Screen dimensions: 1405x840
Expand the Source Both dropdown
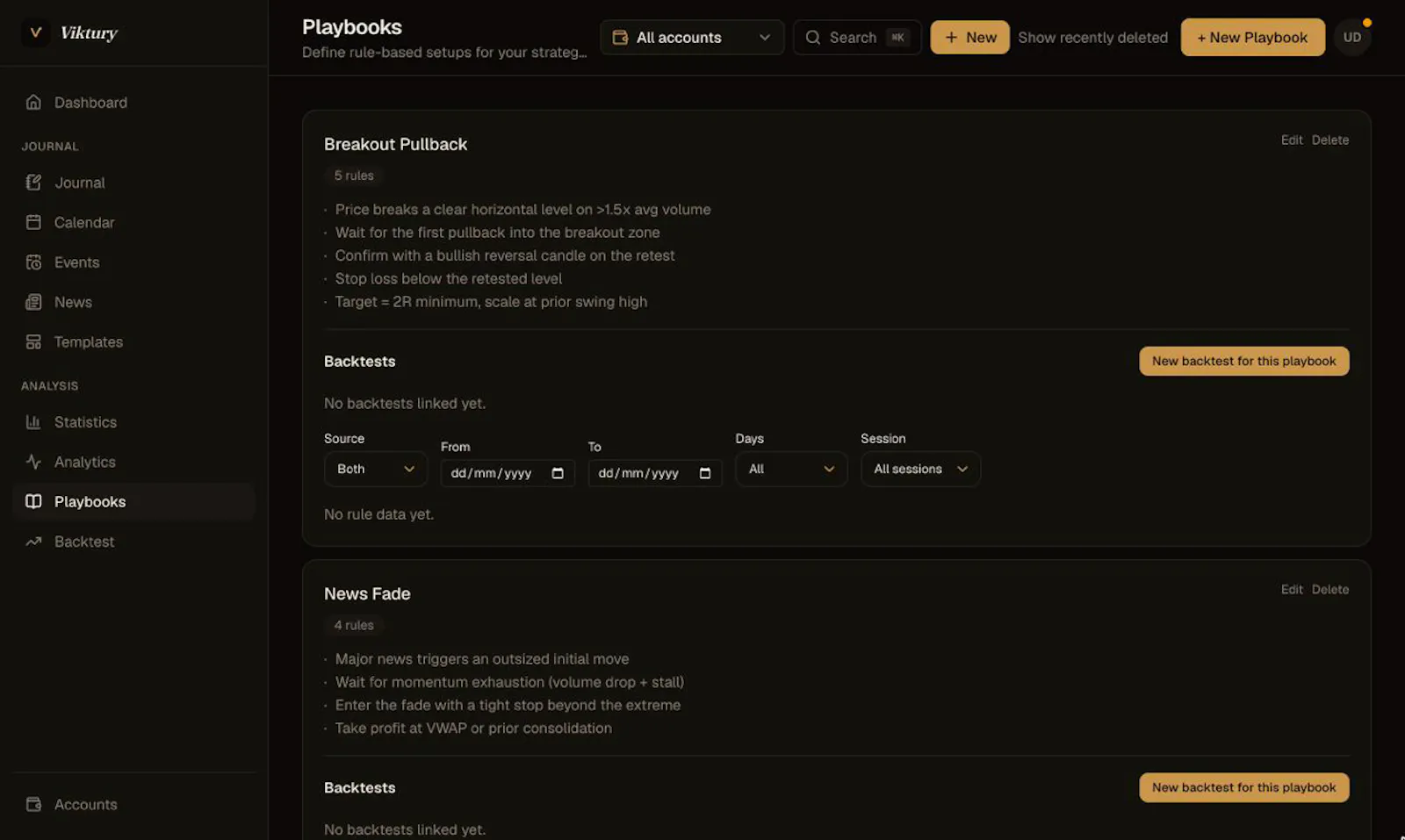tap(376, 469)
